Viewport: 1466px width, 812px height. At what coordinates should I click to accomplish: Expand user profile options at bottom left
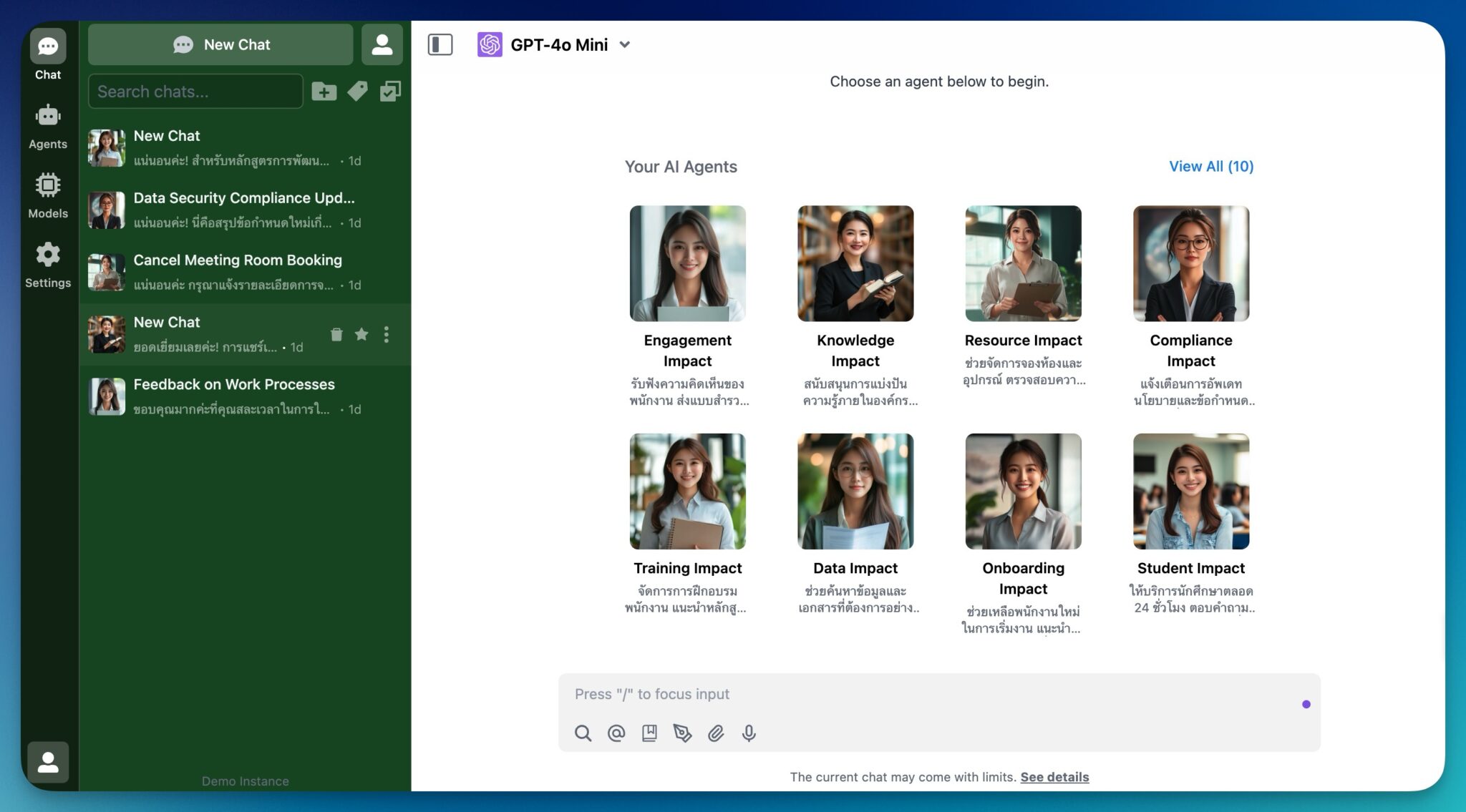(x=48, y=762)
